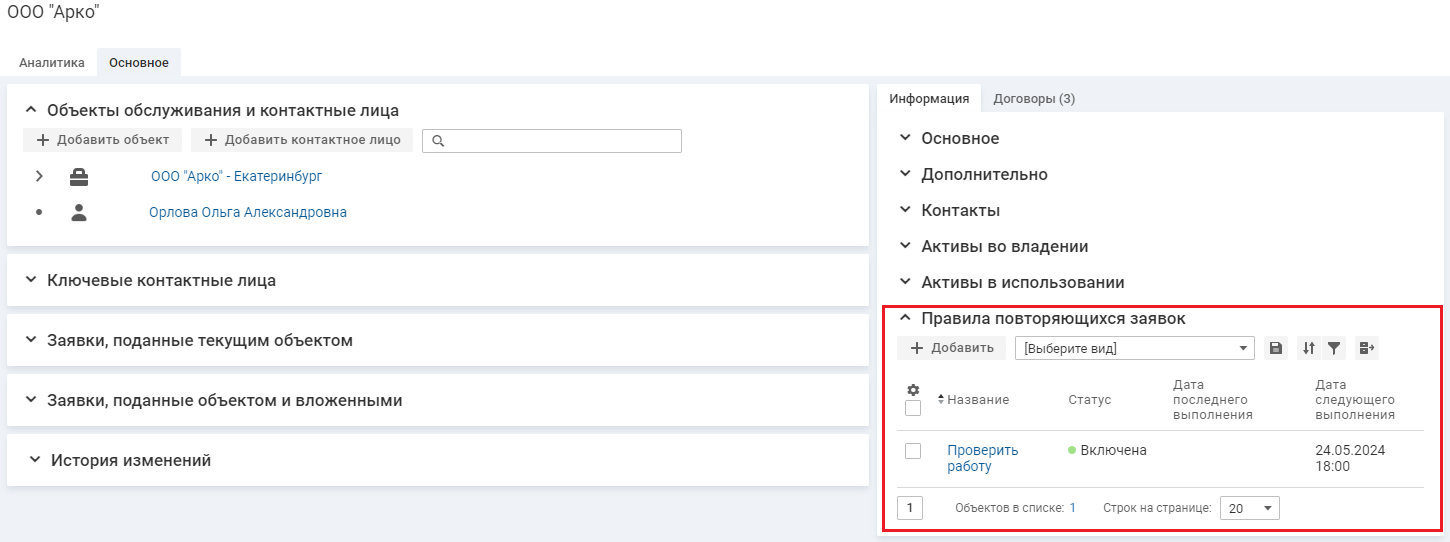Screen dimensions: 1450x542
Task: Click person icon next to Орлова Ольга
Action: click(x=78, y=212)
